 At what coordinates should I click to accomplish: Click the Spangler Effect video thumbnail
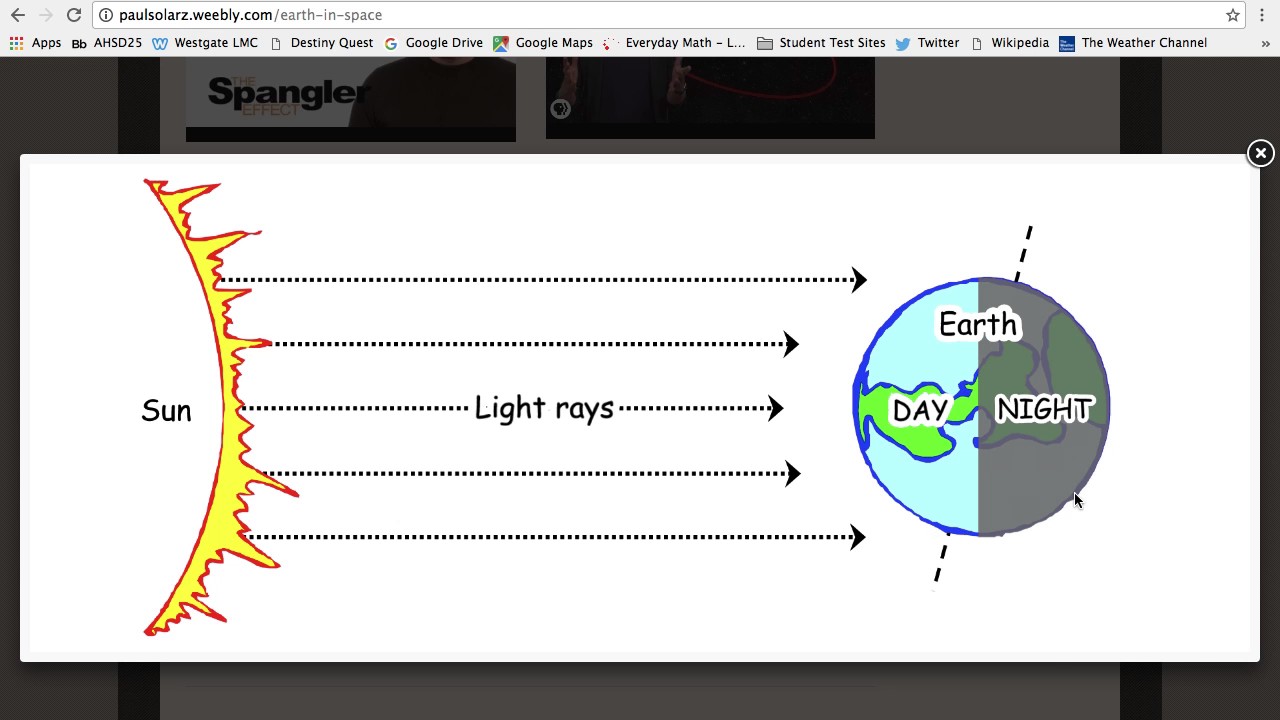tap(351, 99)
